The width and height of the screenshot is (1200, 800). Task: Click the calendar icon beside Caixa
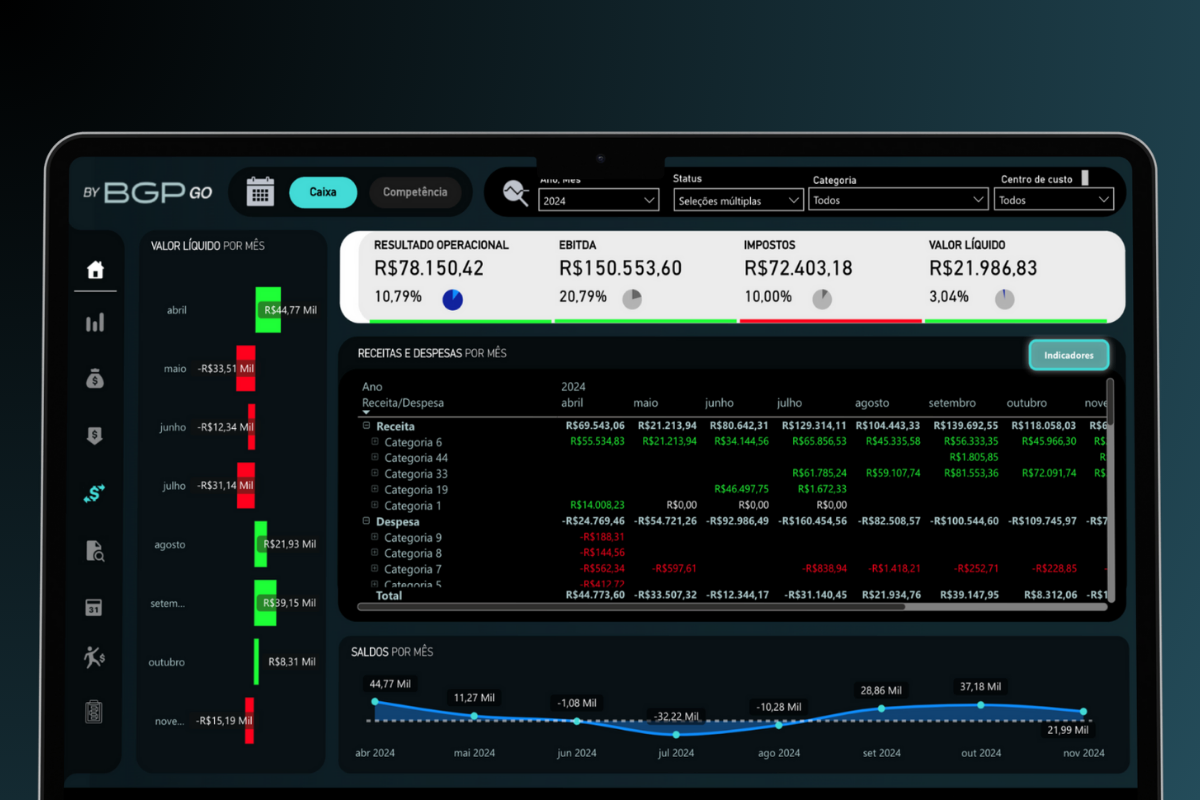click(x=260, y=191)
